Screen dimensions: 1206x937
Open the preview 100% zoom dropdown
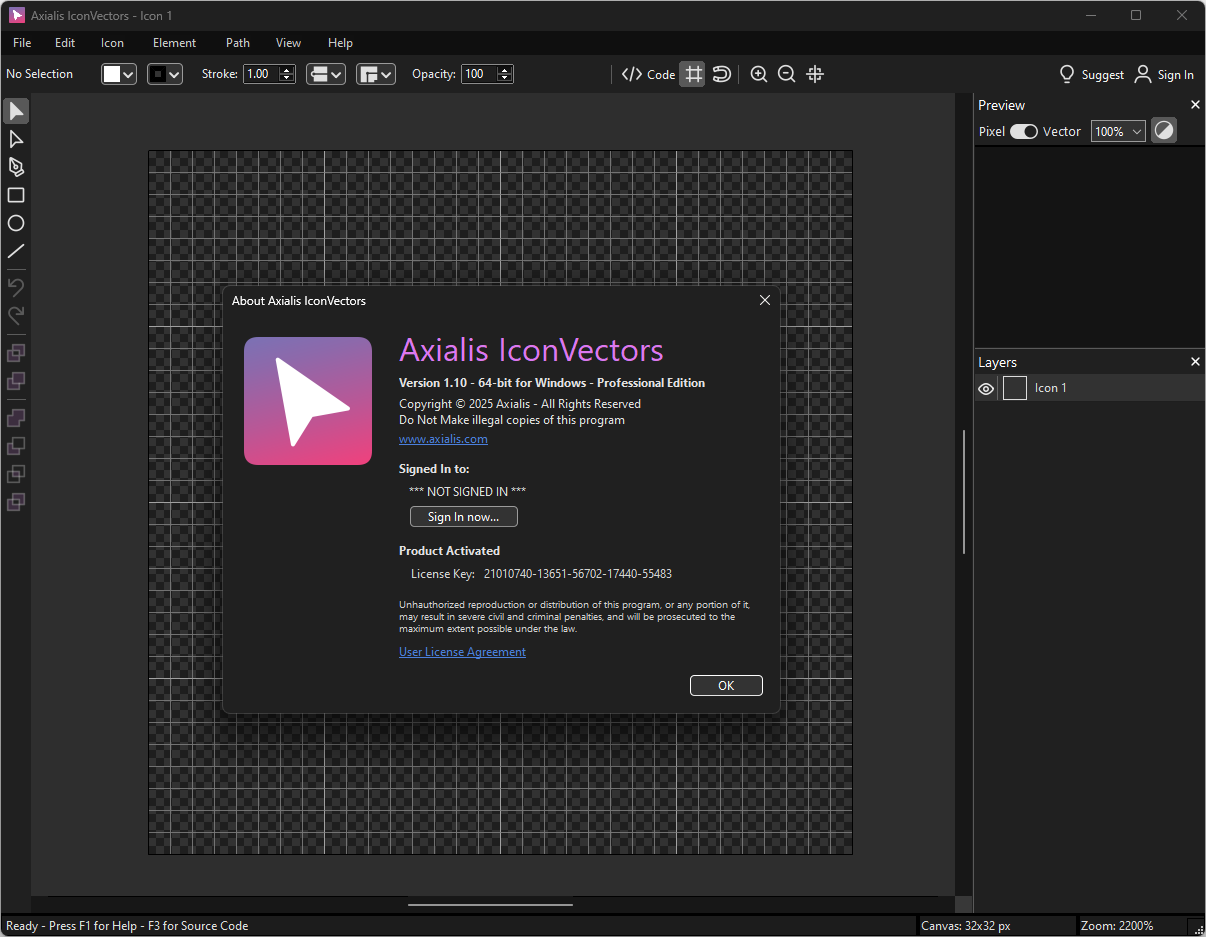point(1119,131)
